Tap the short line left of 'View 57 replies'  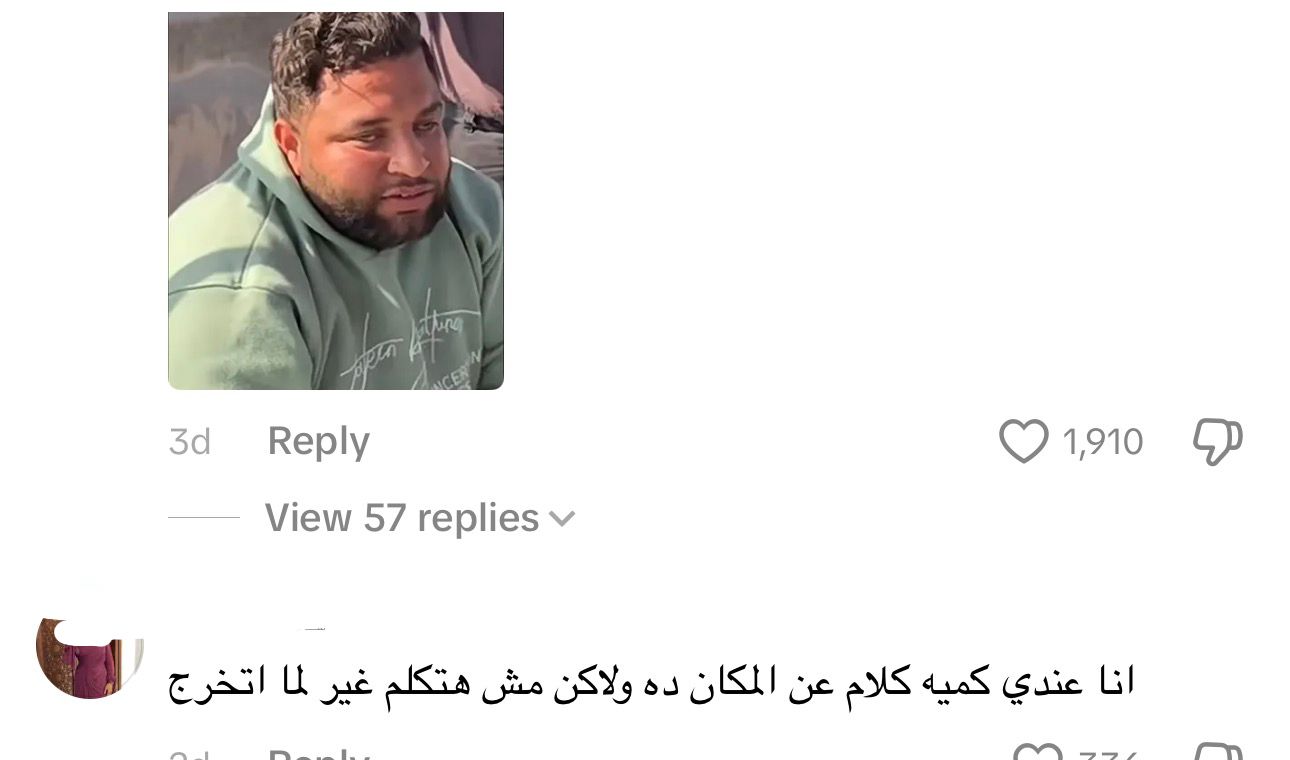pyautogui.click(x=204, y=518)
